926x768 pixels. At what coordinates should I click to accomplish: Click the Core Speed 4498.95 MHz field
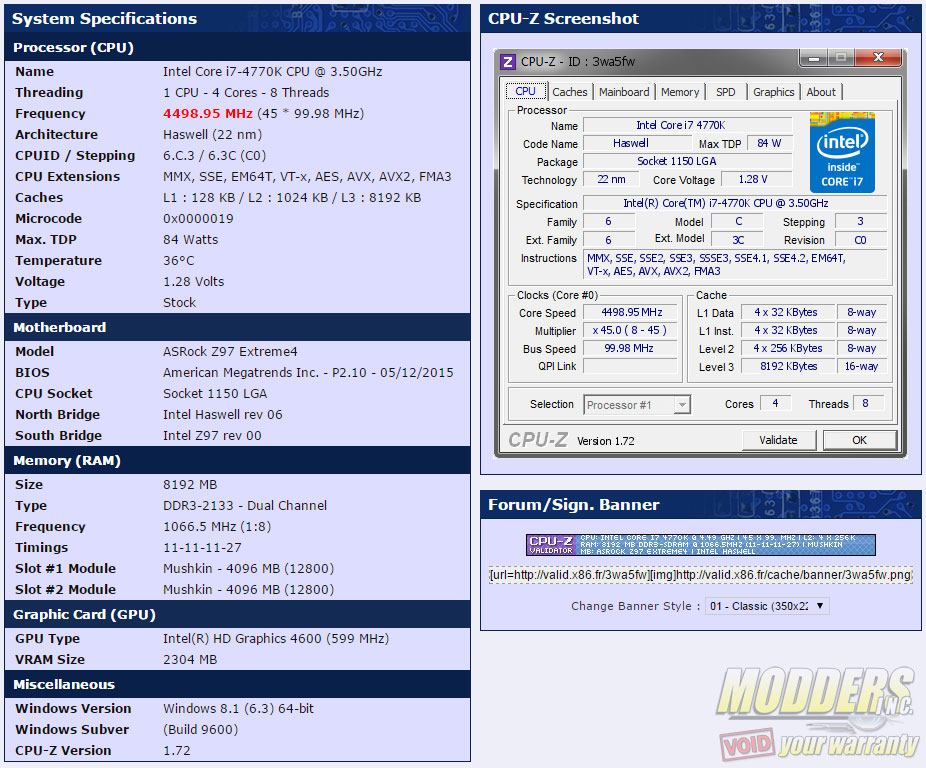coord(631,313)
